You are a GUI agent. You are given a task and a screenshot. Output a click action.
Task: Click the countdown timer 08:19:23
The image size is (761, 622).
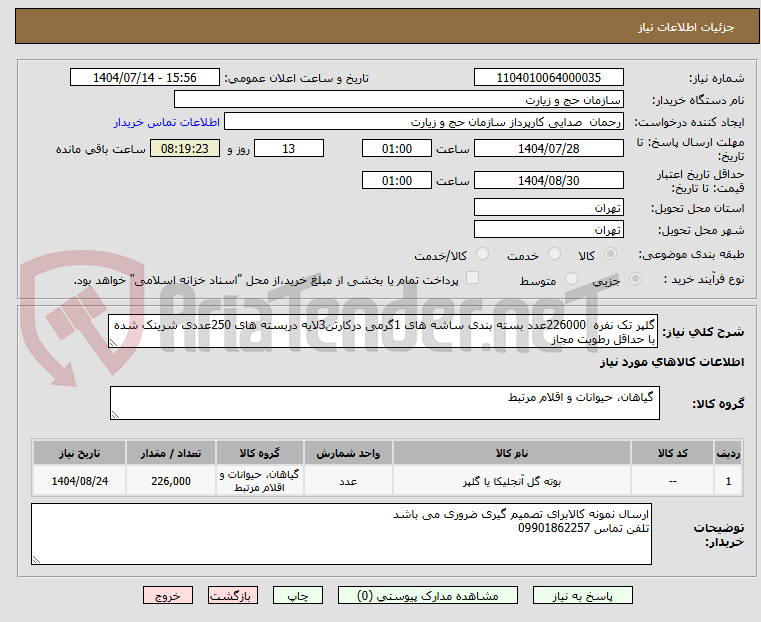coord(184,148)
